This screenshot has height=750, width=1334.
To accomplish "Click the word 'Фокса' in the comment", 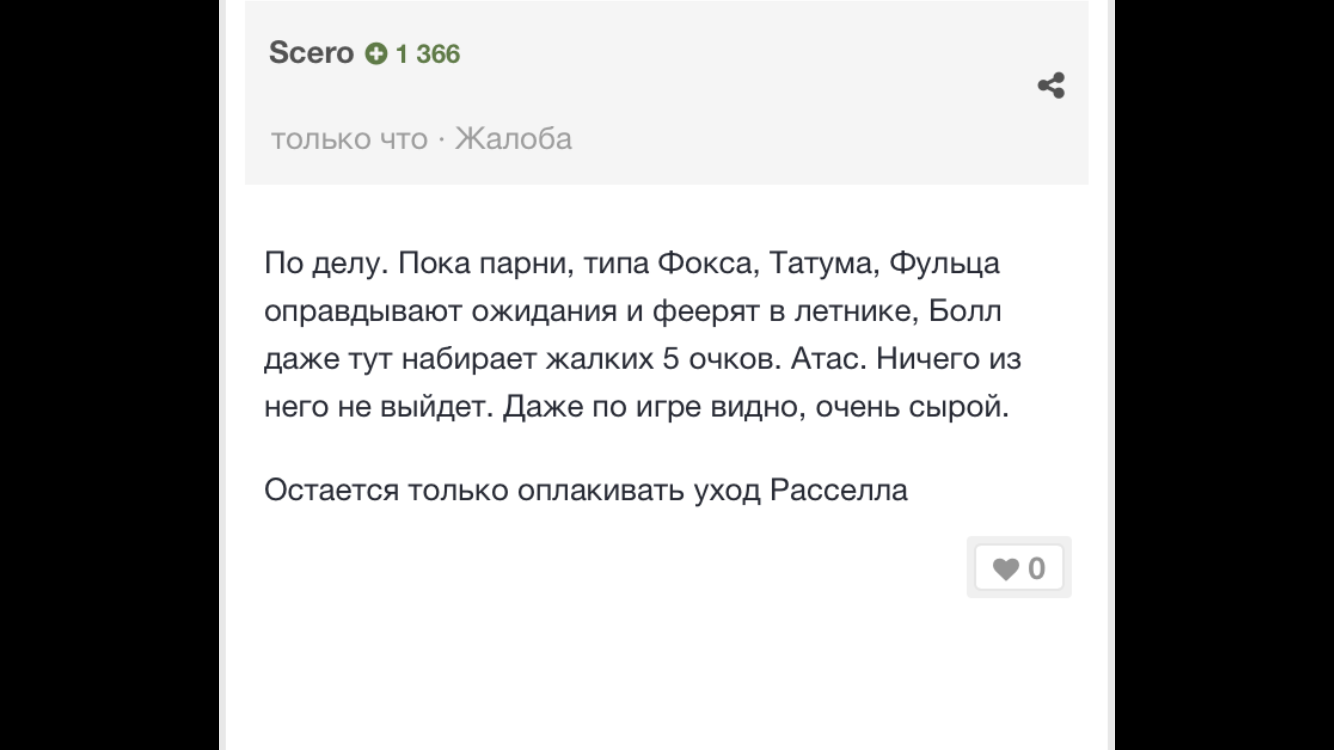I will pos(703,264).
